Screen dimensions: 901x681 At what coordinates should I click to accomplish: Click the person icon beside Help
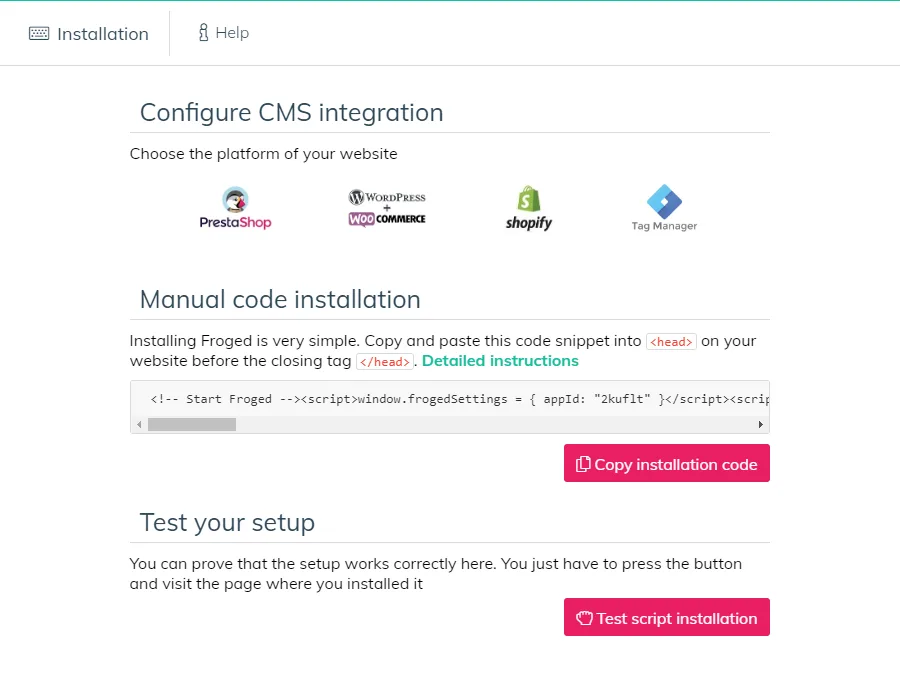203,32
